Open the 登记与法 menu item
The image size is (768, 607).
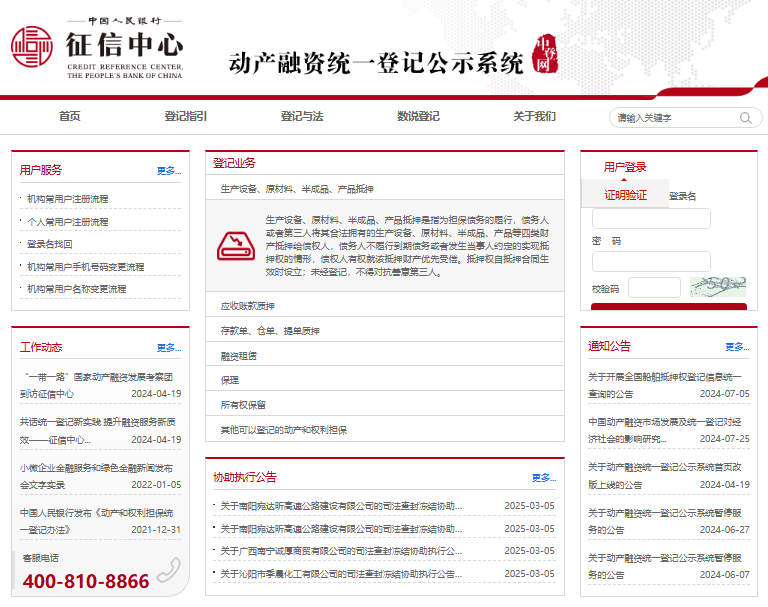(x=302, y=117)
